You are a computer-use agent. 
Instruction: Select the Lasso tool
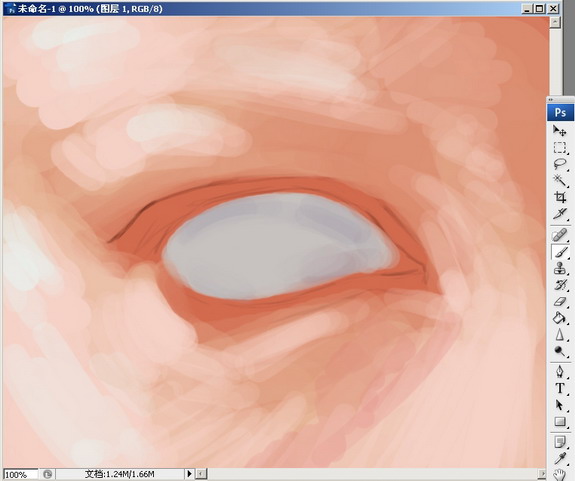coord(560,164)
